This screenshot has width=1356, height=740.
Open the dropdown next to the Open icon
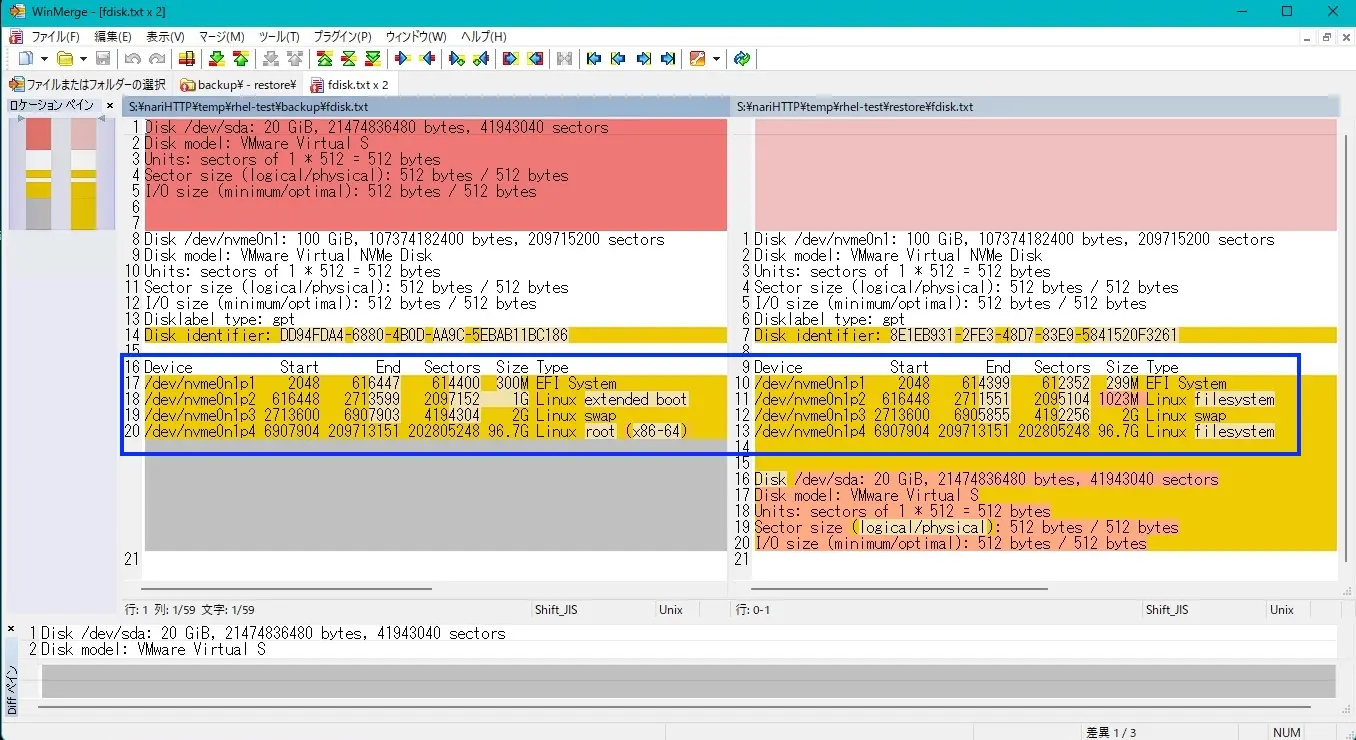click(x=81, y=58)
